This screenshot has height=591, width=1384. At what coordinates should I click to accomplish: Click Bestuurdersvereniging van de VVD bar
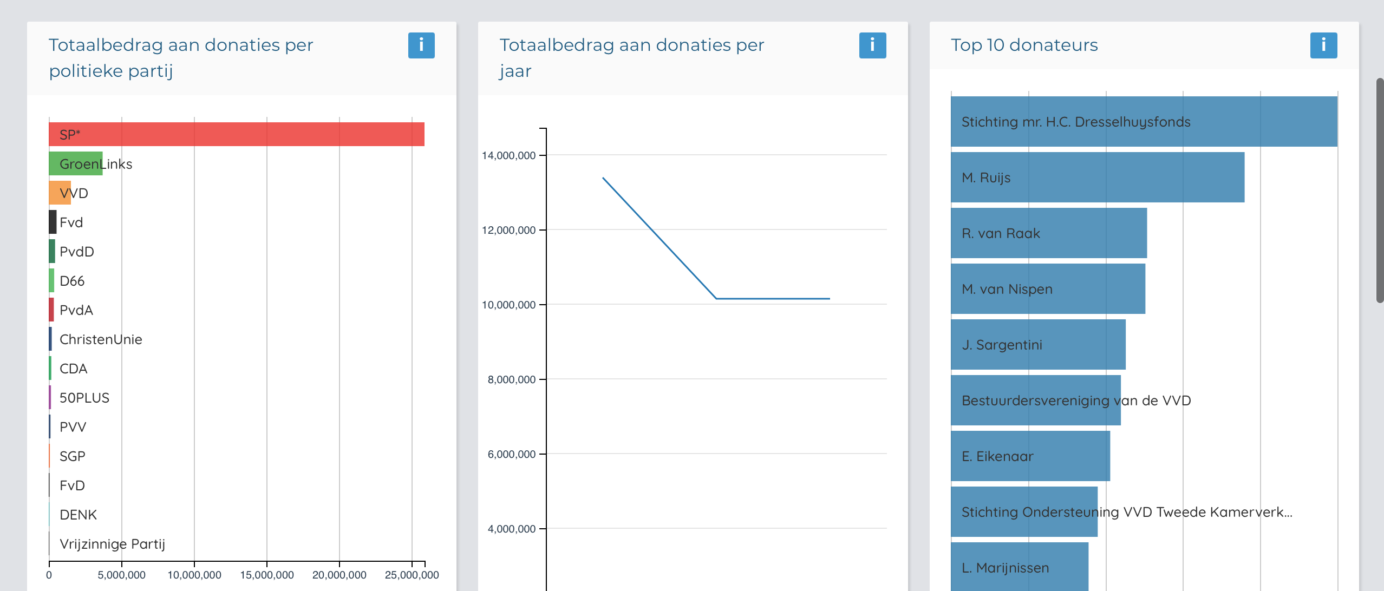pos(1036,400)
